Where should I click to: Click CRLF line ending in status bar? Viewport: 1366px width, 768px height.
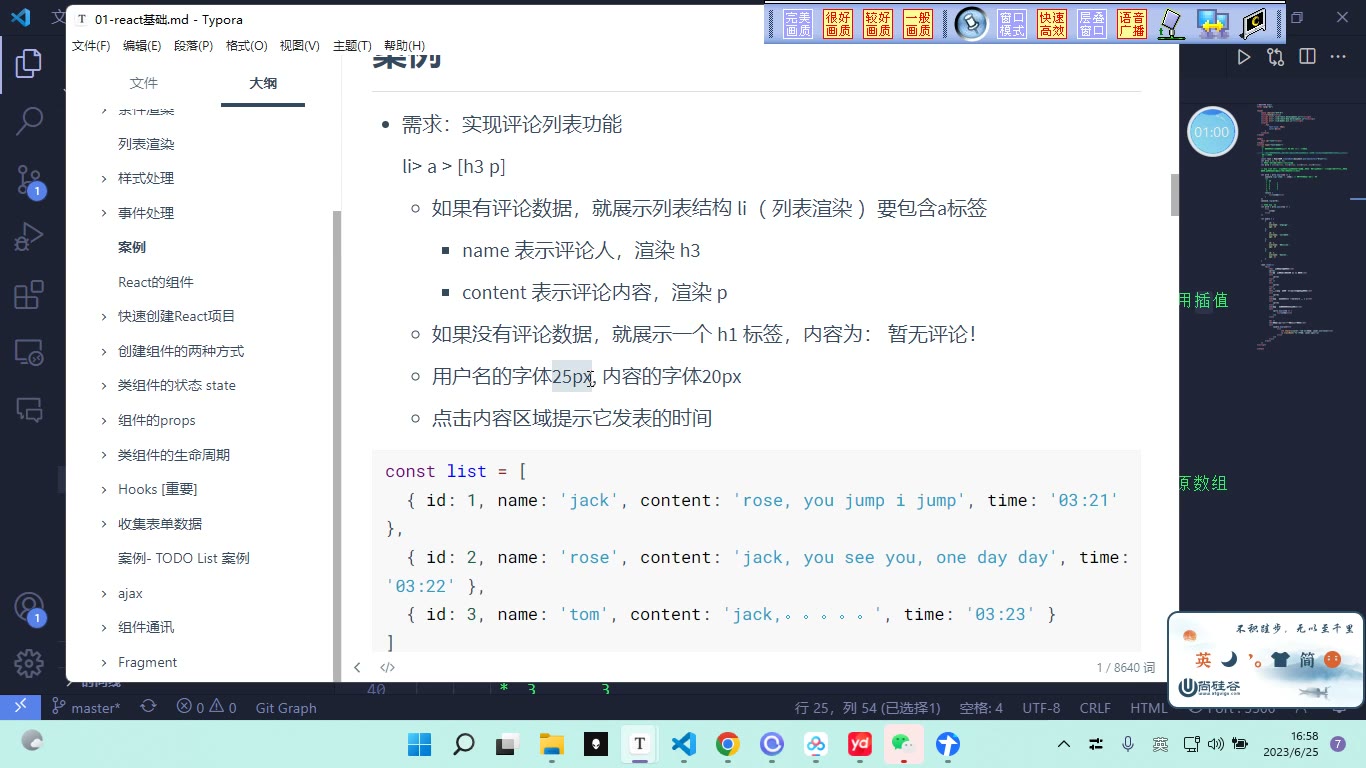(x=1095, y=708)
